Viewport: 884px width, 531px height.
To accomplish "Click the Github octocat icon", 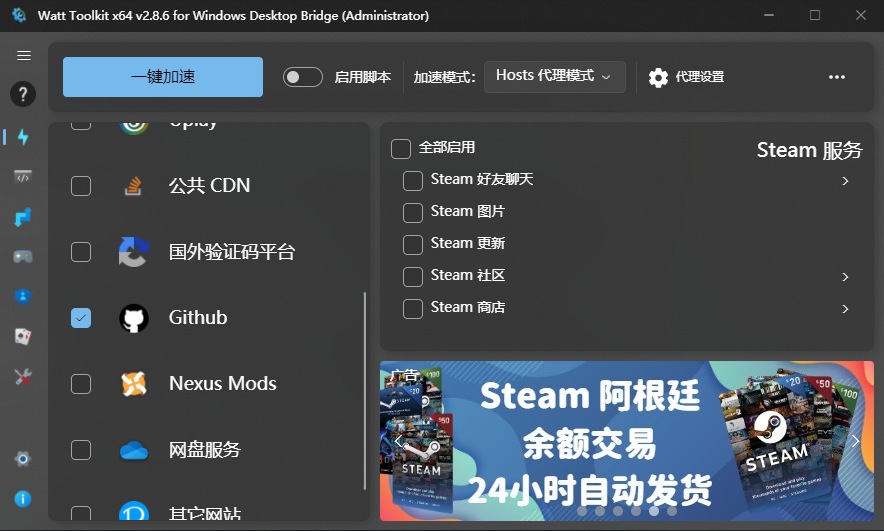I will click(x=134, y=318).
